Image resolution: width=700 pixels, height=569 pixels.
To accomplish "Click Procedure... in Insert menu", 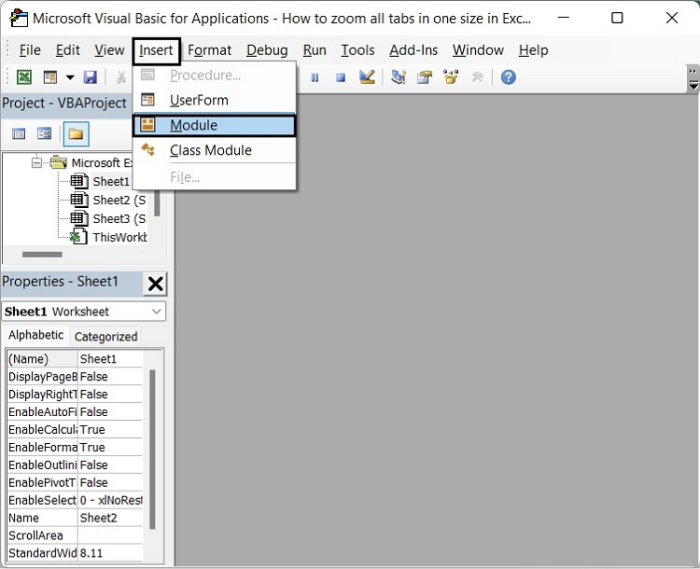I will tap(214, 75).
